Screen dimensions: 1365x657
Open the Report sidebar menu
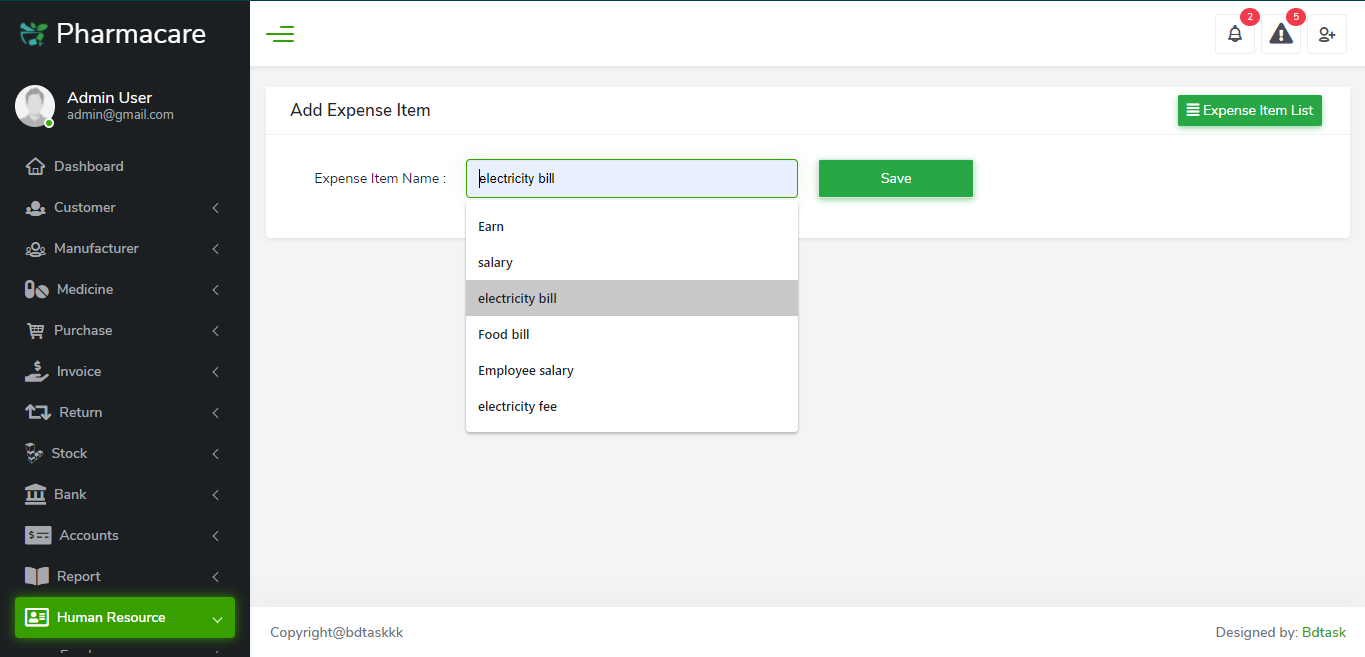coord(78,576)
